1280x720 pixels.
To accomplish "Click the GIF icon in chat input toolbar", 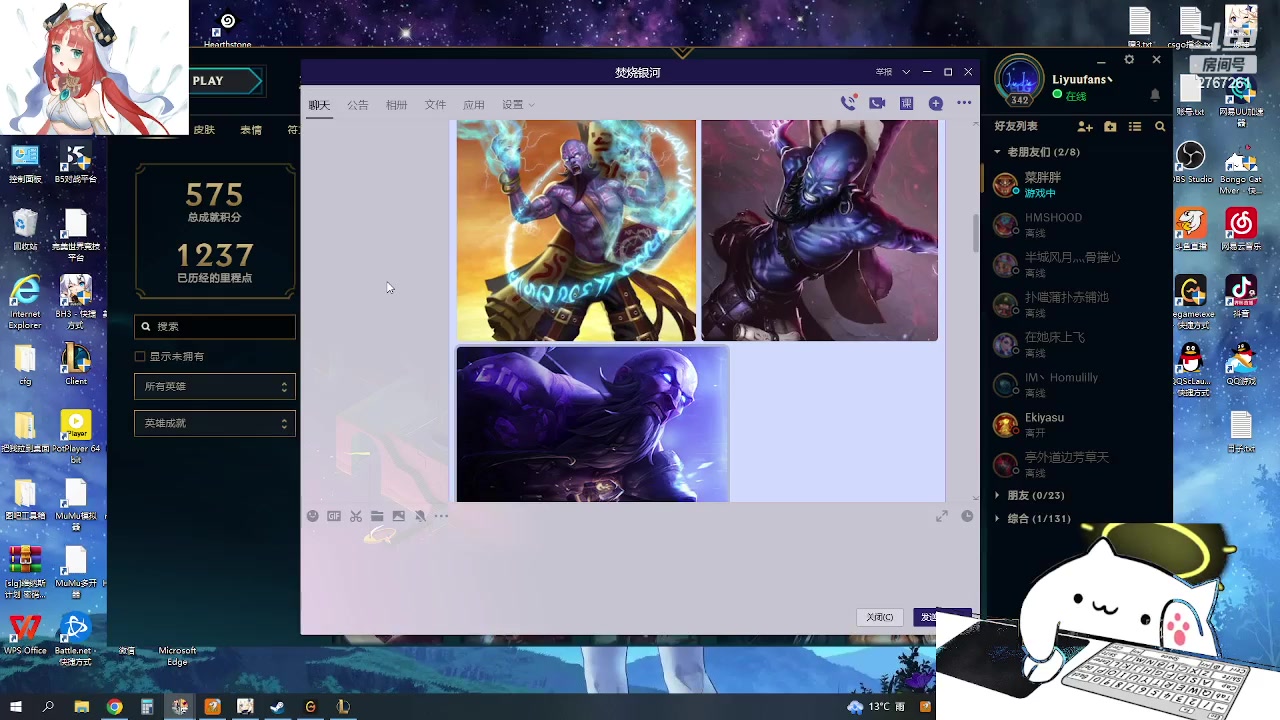I will [334, 516].
